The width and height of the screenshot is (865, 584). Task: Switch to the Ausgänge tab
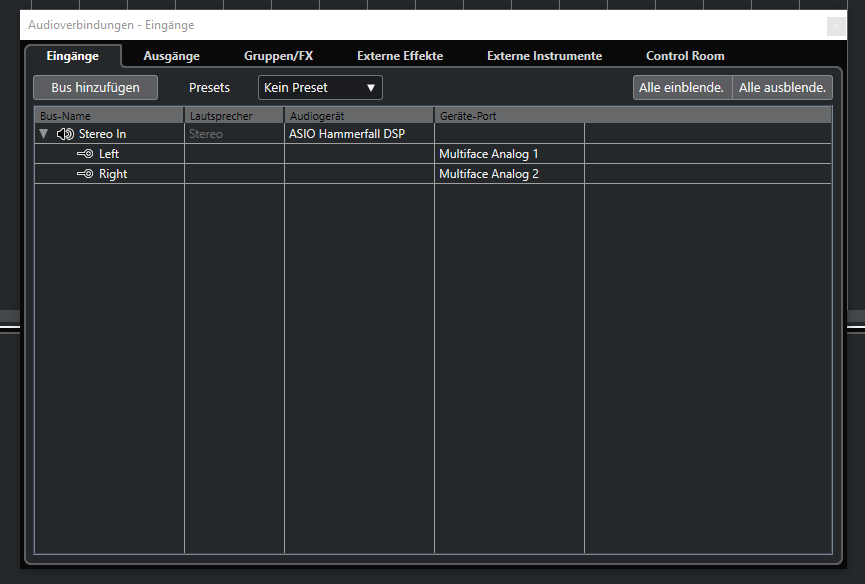point(171,56)
